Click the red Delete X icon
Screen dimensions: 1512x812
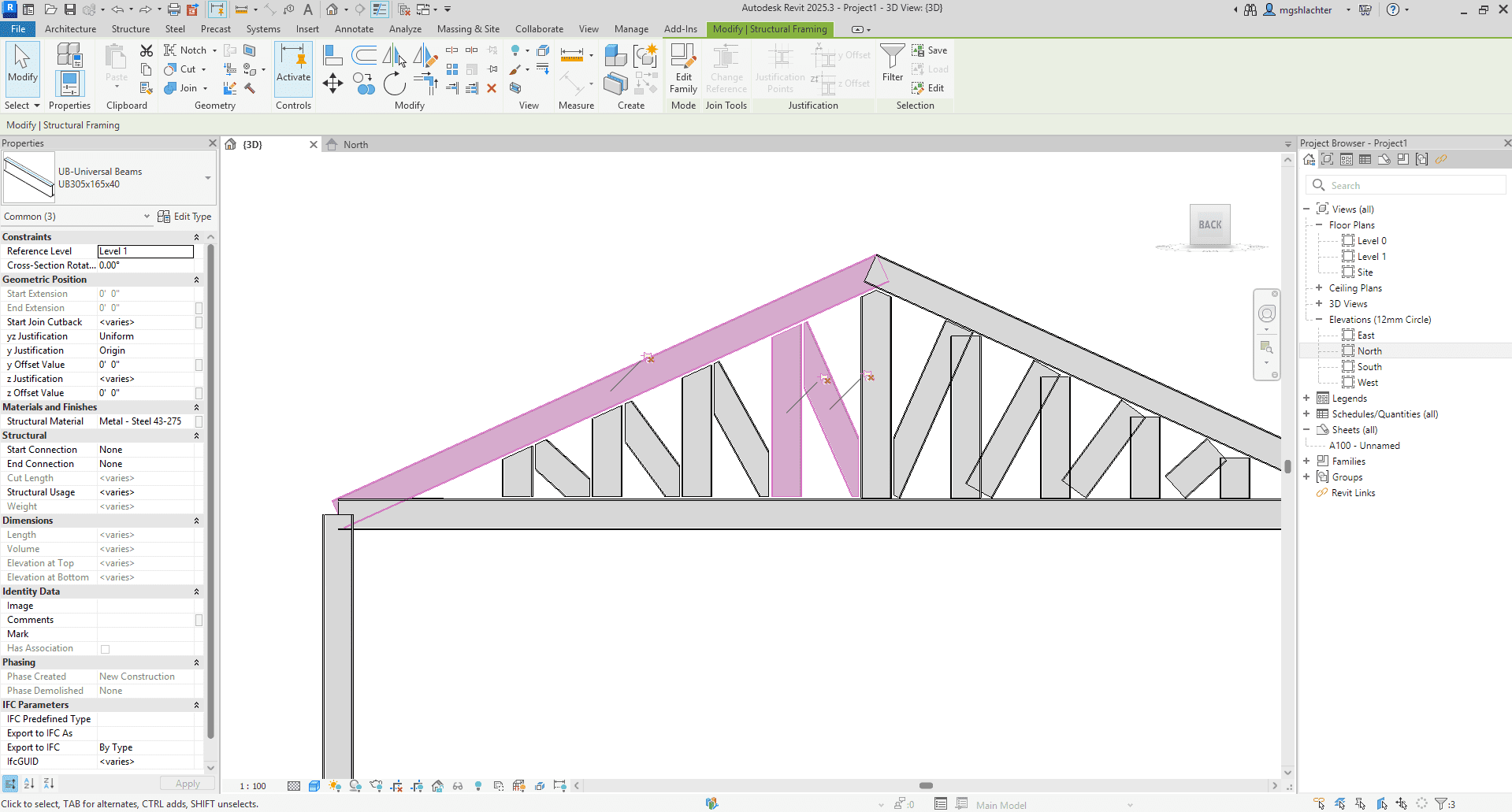492,88
